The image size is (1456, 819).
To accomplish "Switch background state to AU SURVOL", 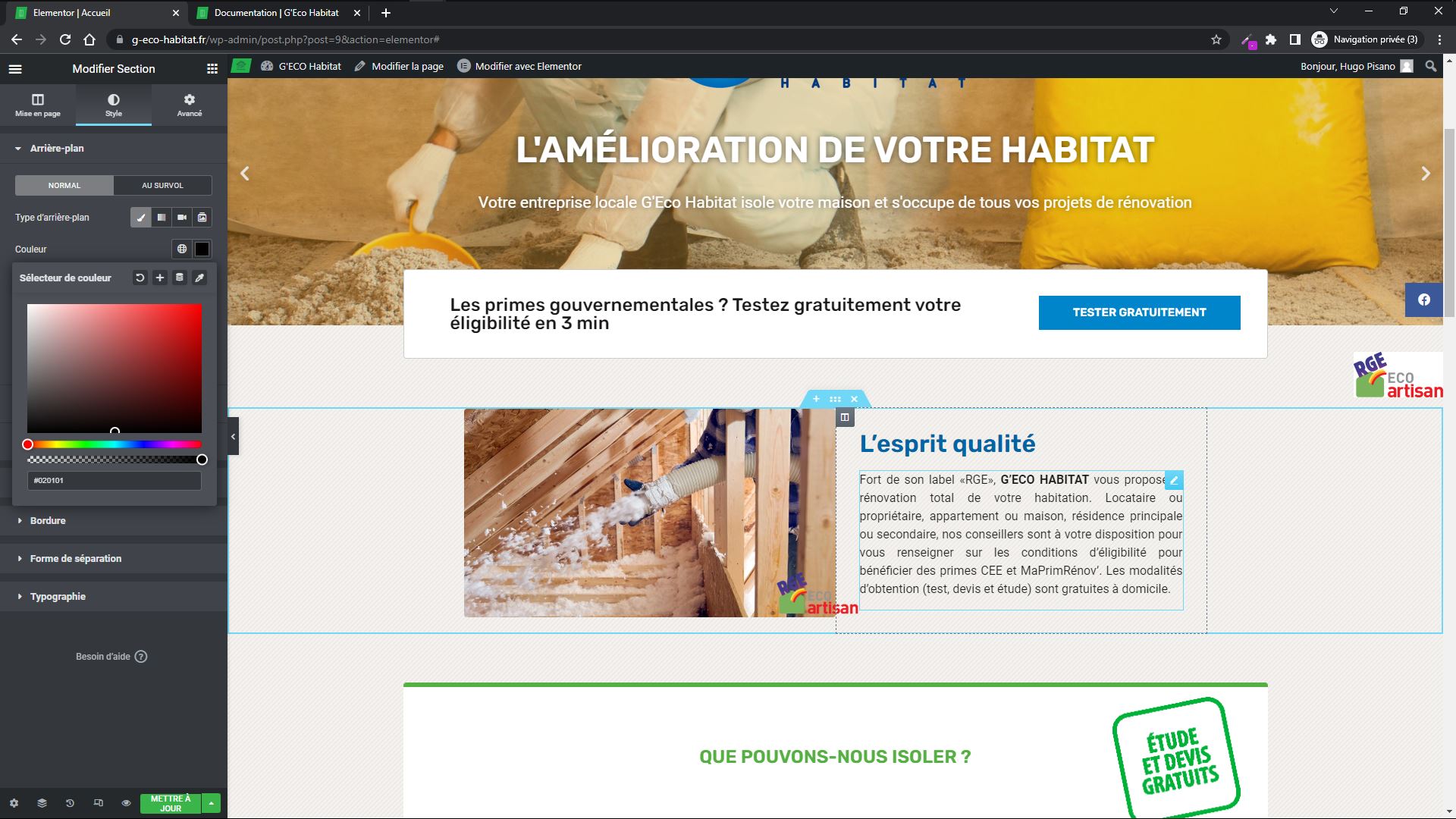I will click(162, 186).
